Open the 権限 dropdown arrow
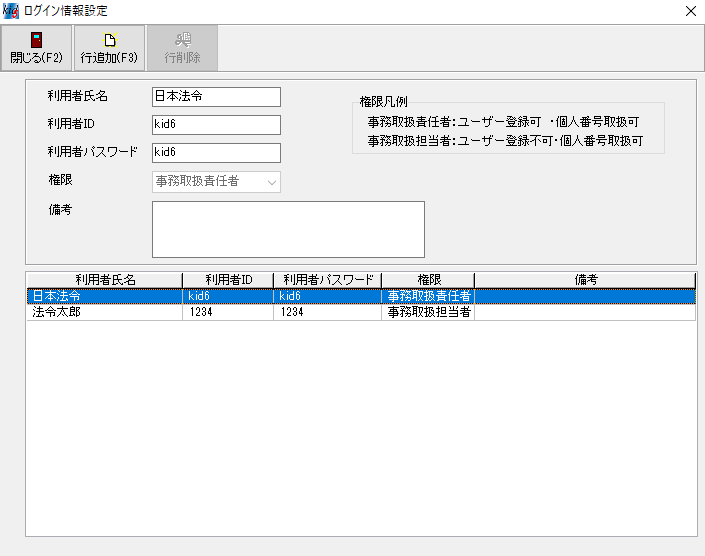 271,182
